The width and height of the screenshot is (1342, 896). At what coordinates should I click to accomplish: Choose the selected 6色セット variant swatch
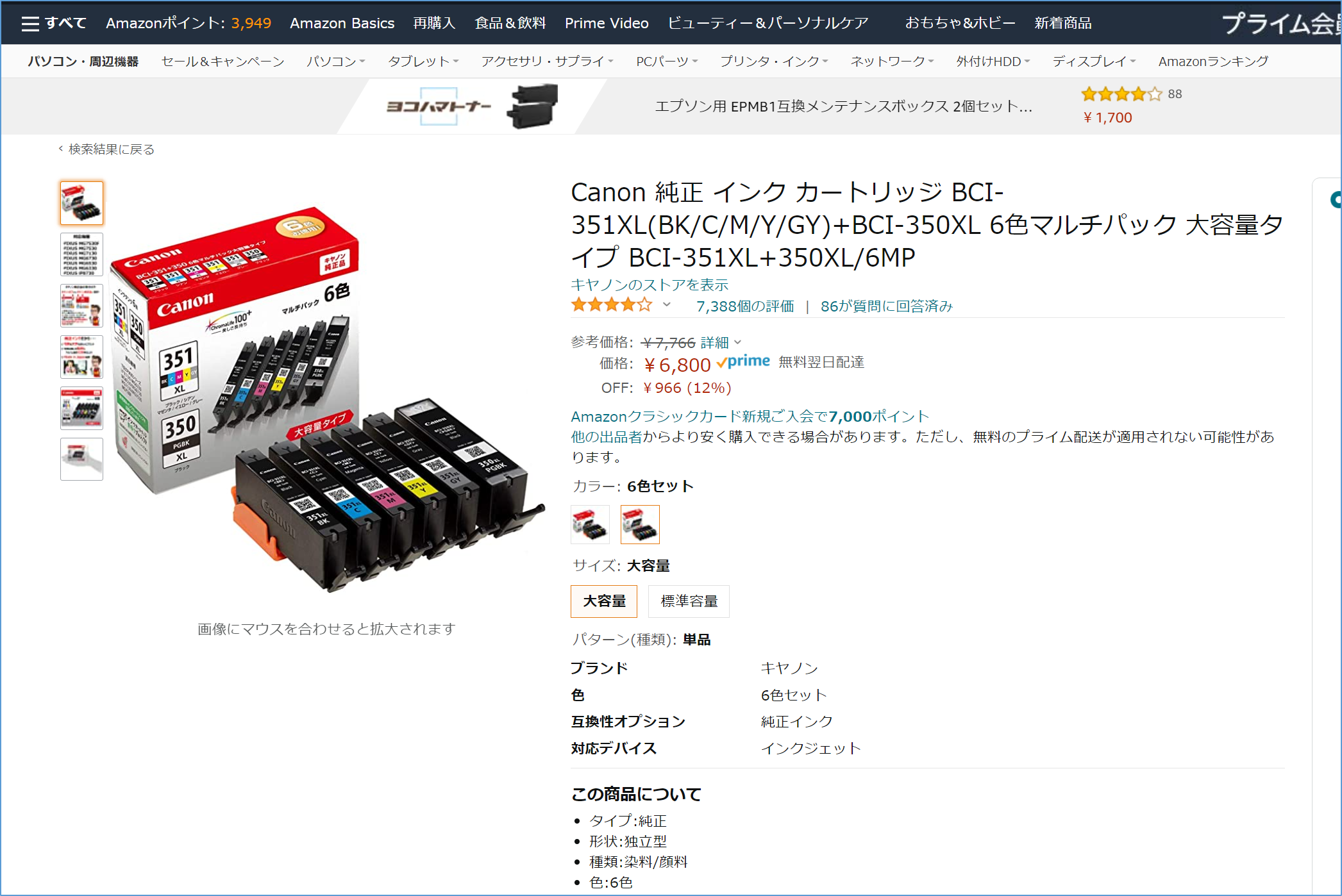pyautogui.click(x=640, y=524)
